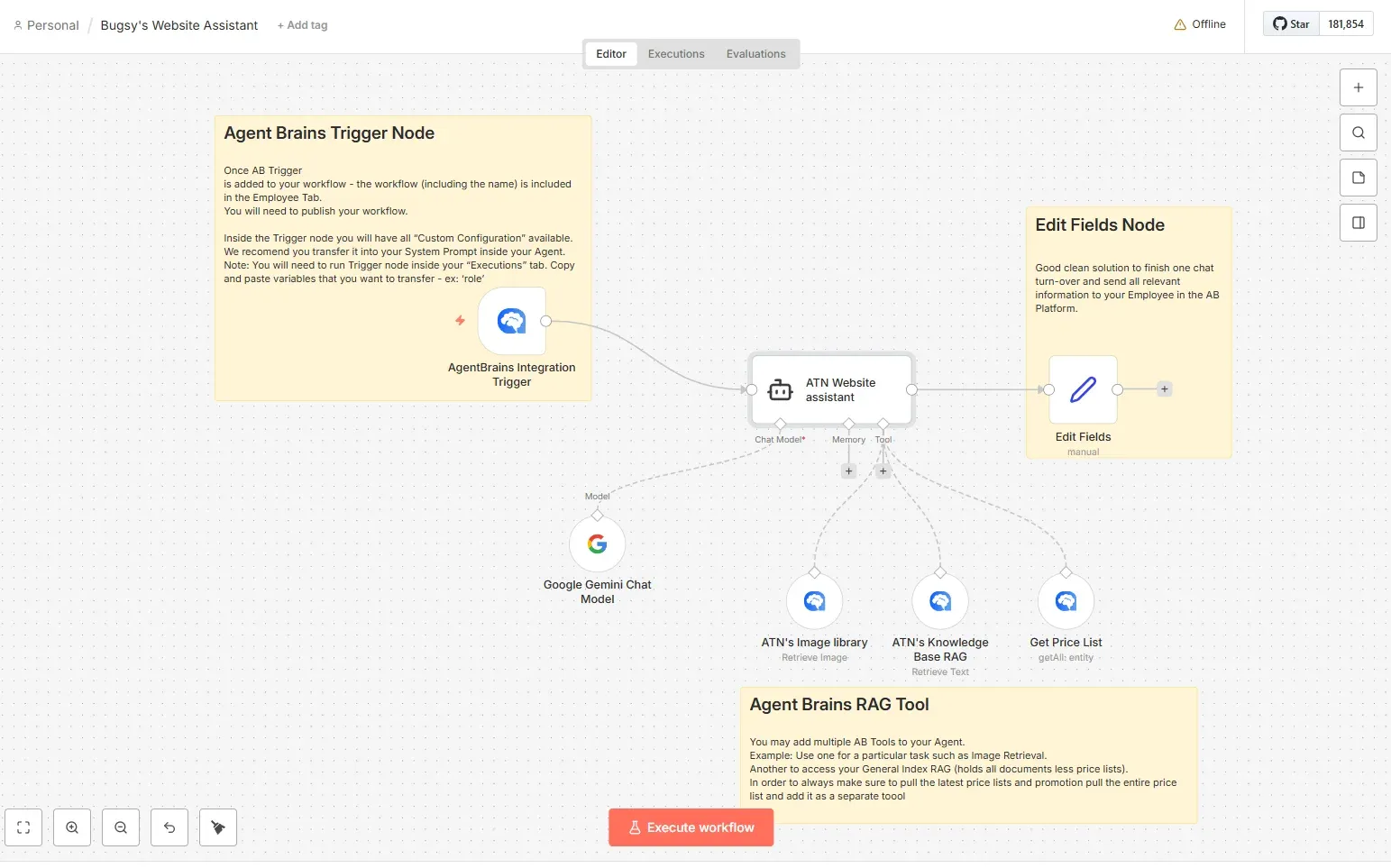Screen dimensions: 1391x868
Task: Fit workflow to view
Action: 23,827
